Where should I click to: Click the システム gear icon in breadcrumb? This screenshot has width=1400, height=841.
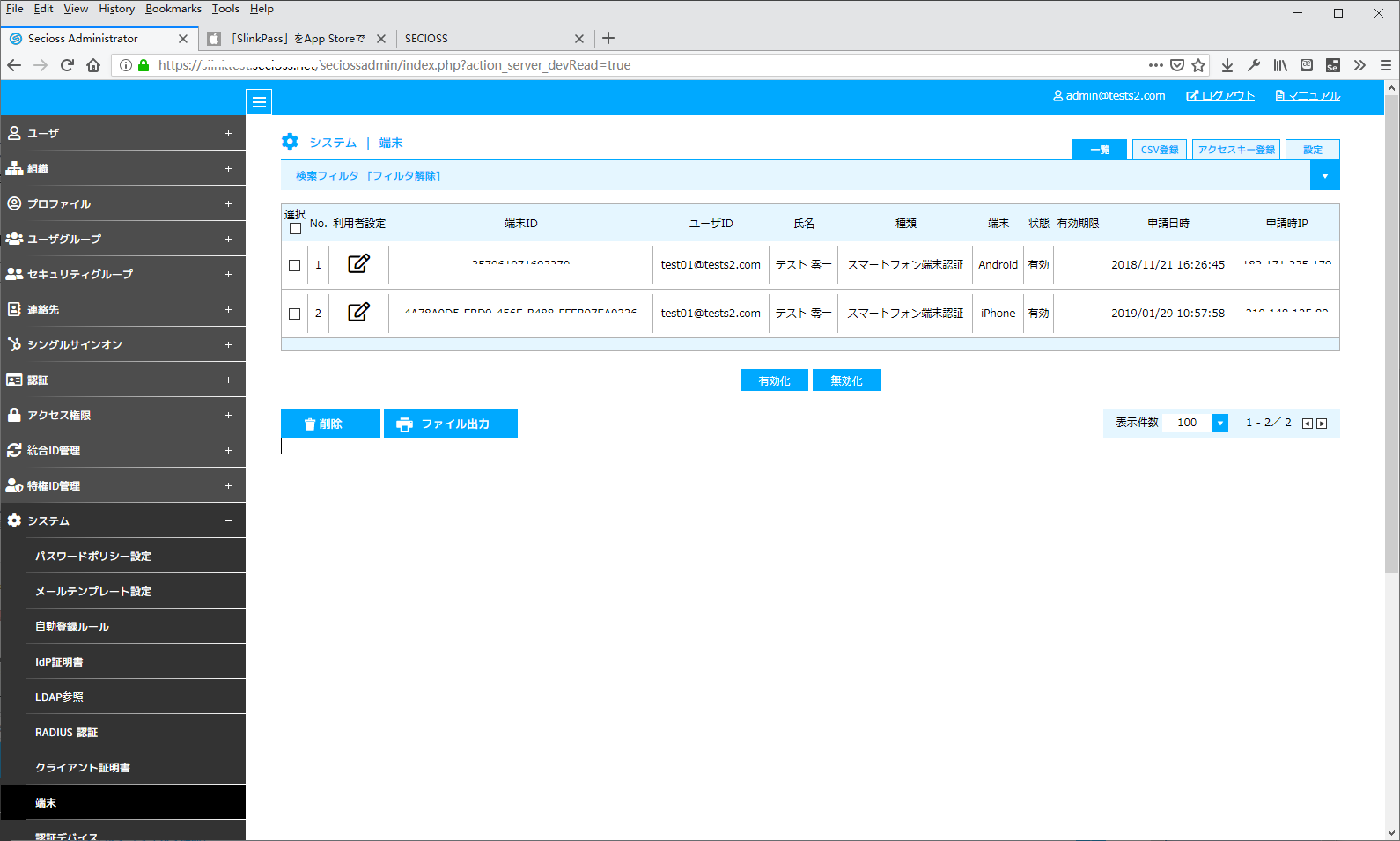290,142
